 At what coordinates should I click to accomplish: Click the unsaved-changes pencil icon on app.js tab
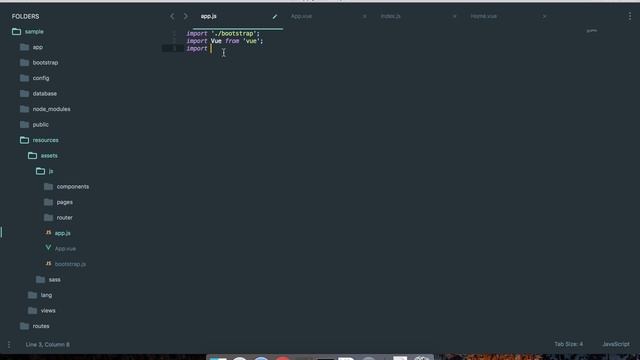point(275,16)
